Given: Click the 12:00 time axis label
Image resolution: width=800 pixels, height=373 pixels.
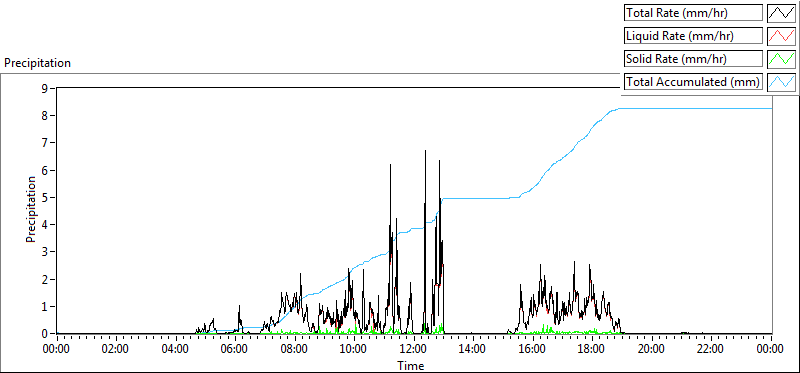Looking at the screenshot, I should [x=414, y=350].
